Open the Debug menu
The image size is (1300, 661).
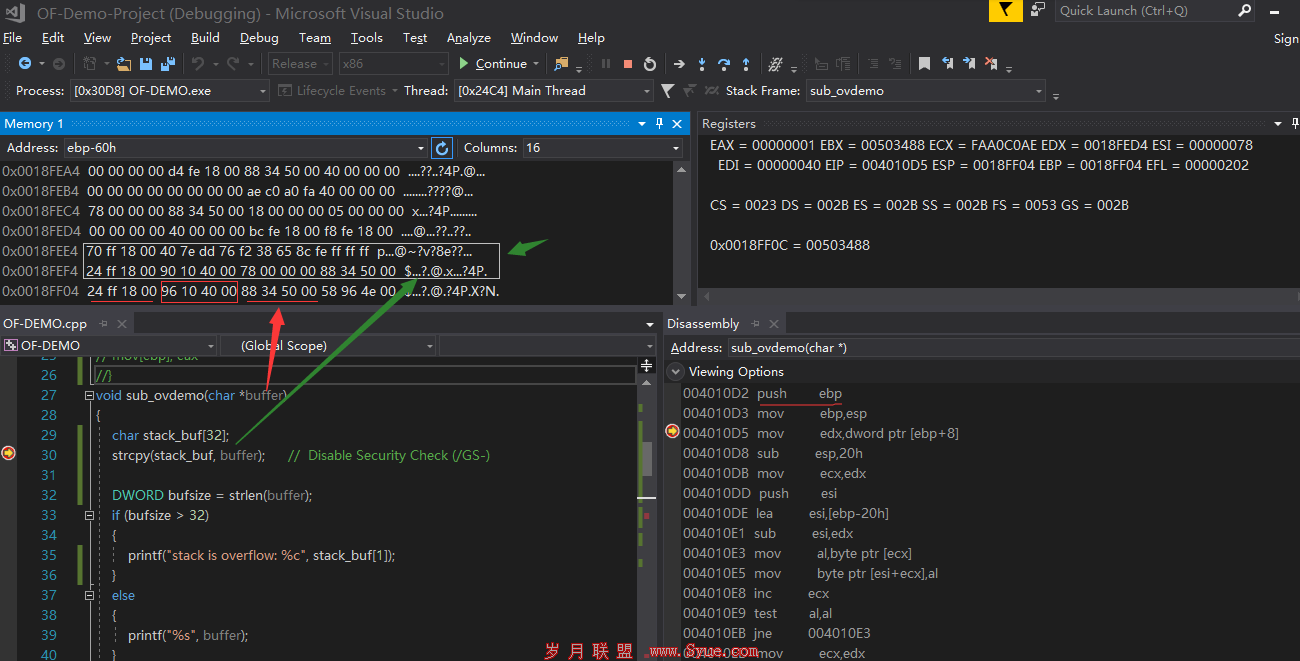[259, 38]
